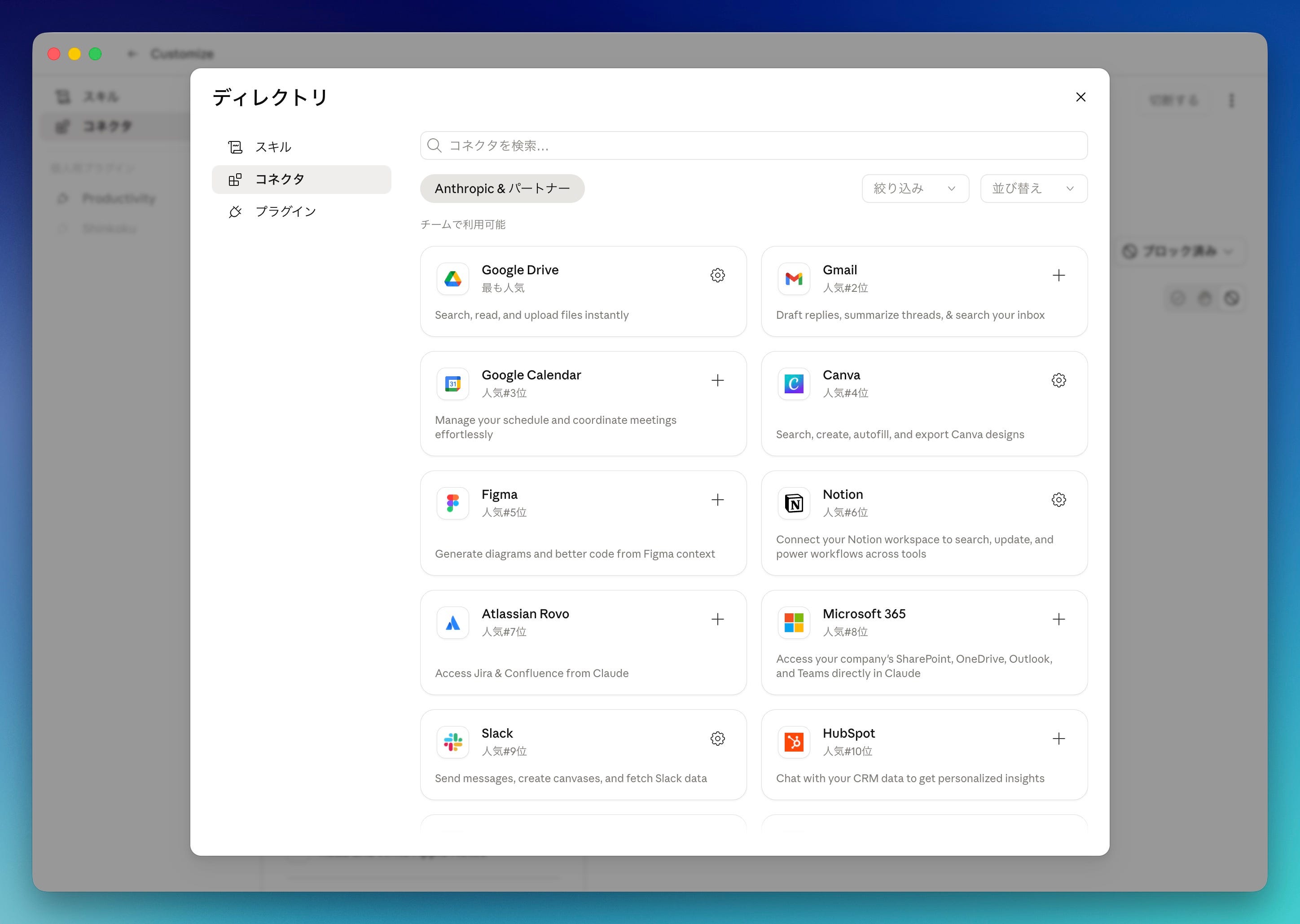Open the 並び替え sort dropdown
Viewport: 1300px width, 924px height.
pos(1033,189)
